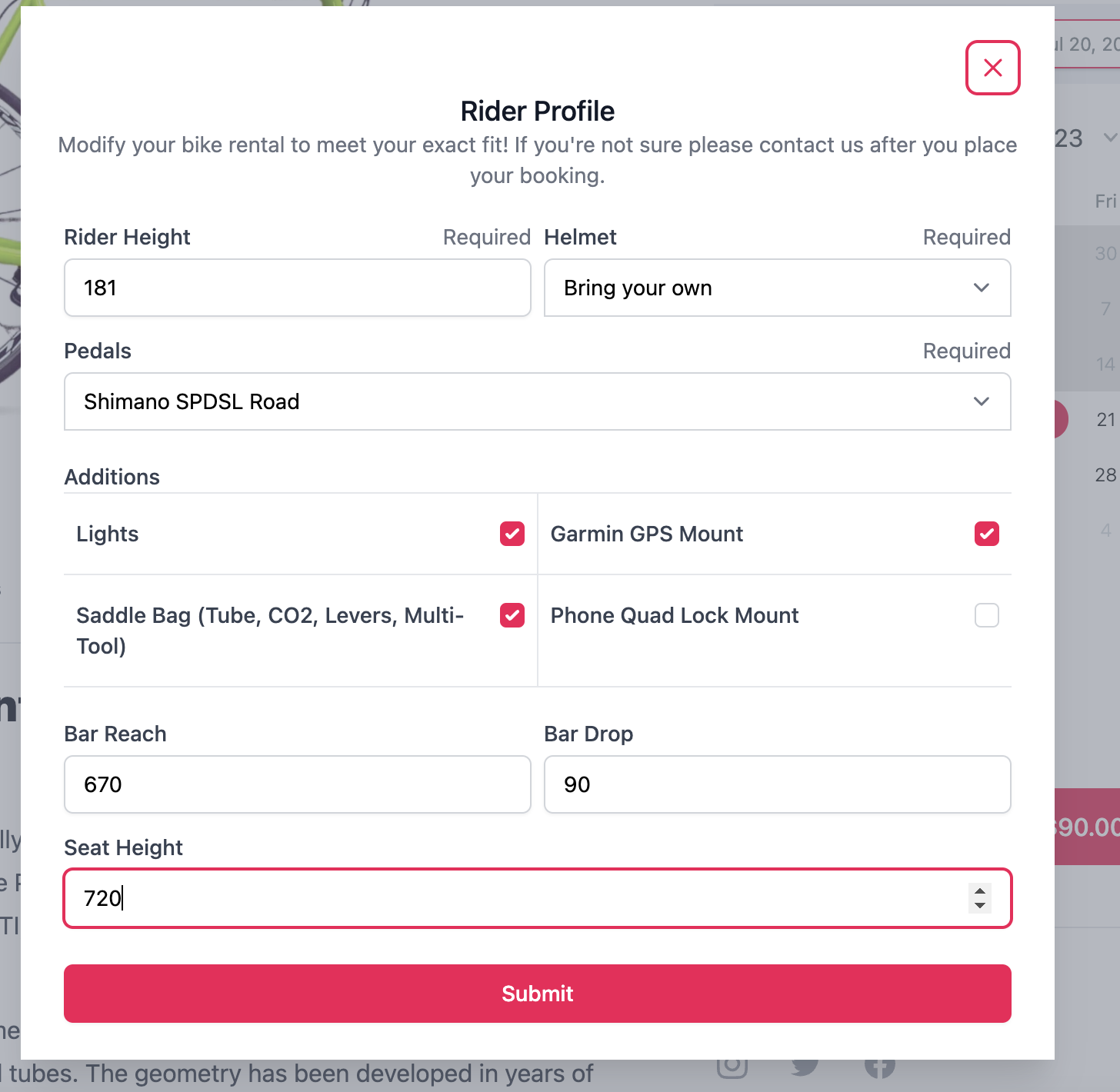Open the Helmet dropdown
The height and width of the screenshot is (1092, 1120).
[x=777, y=288]
